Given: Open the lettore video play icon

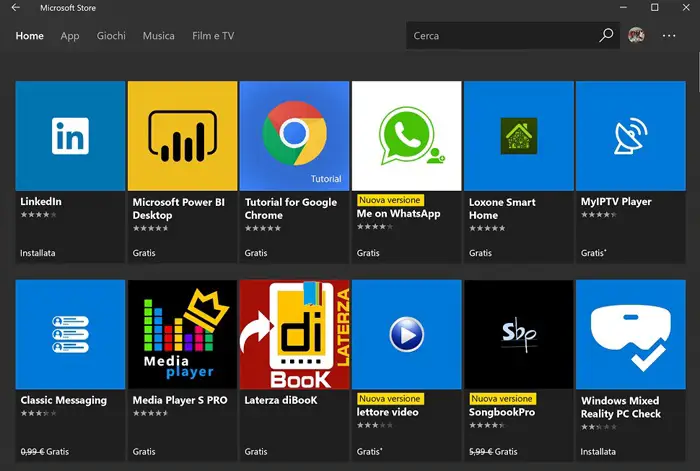Looking at the screenshot, I should click(406, 334).
